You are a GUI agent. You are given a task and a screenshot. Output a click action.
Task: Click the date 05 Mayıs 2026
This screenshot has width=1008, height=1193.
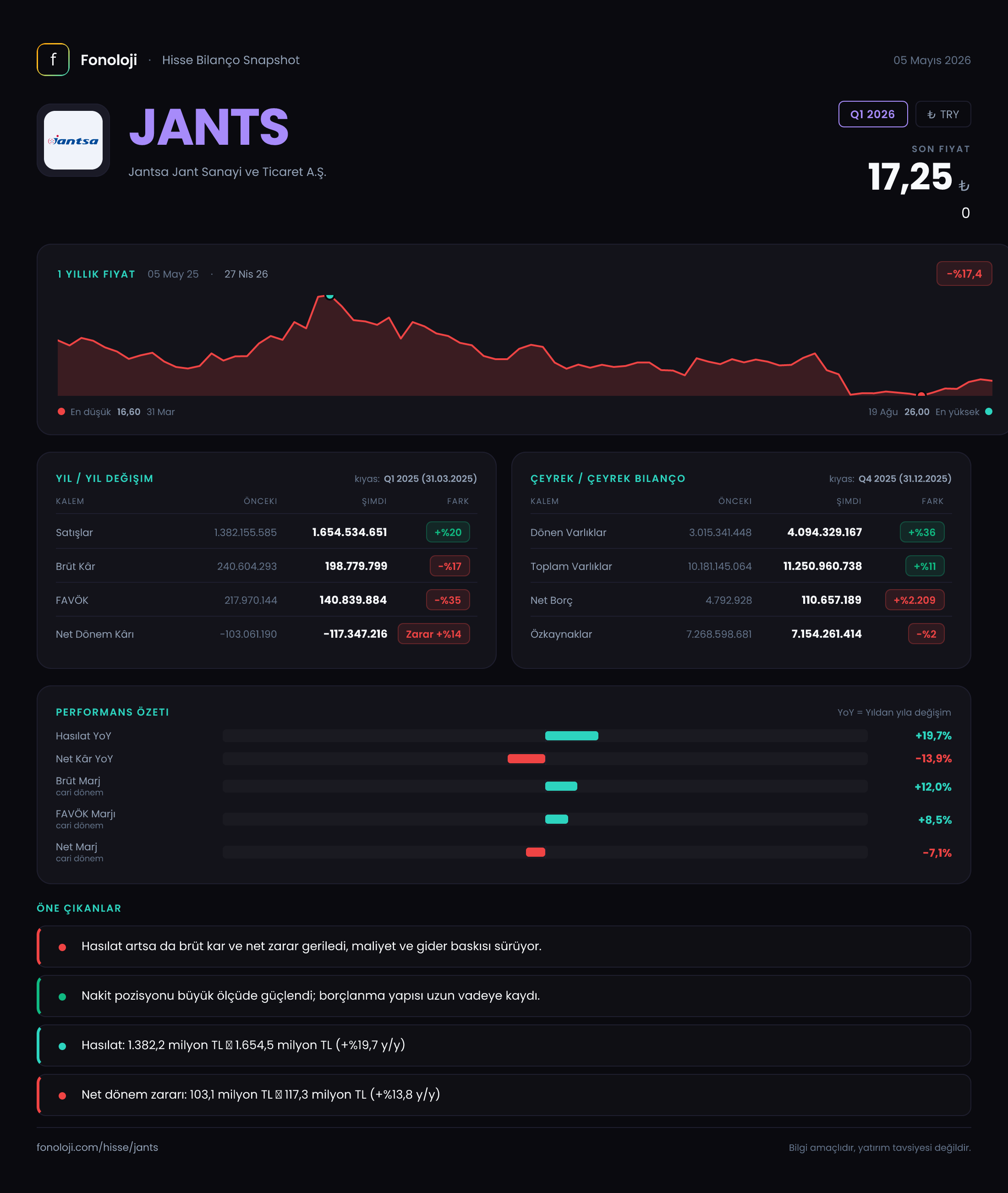point(932,60)
